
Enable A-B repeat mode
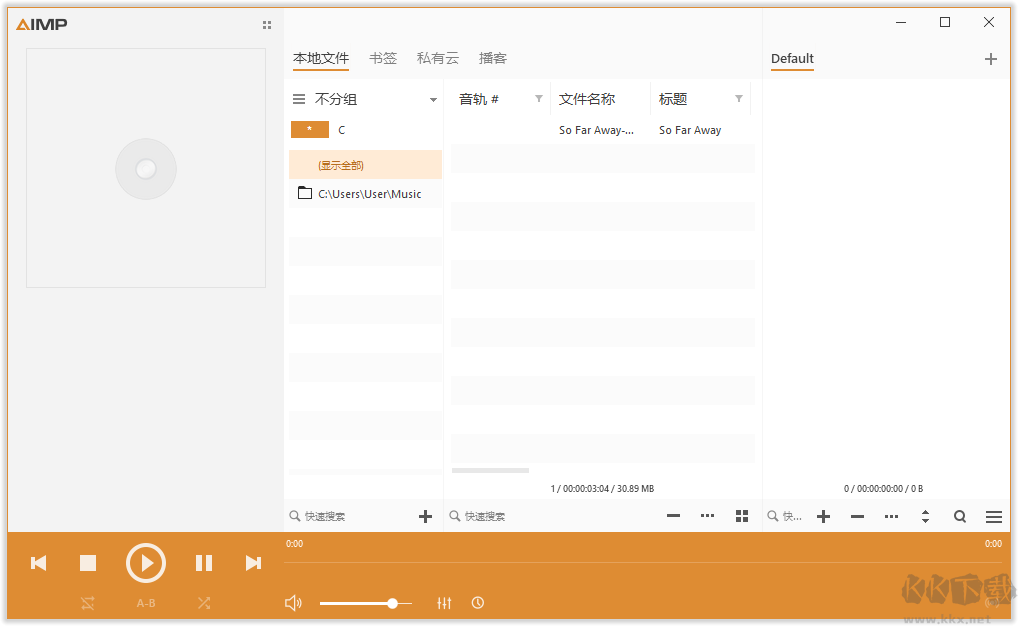[x=146, y=602]
